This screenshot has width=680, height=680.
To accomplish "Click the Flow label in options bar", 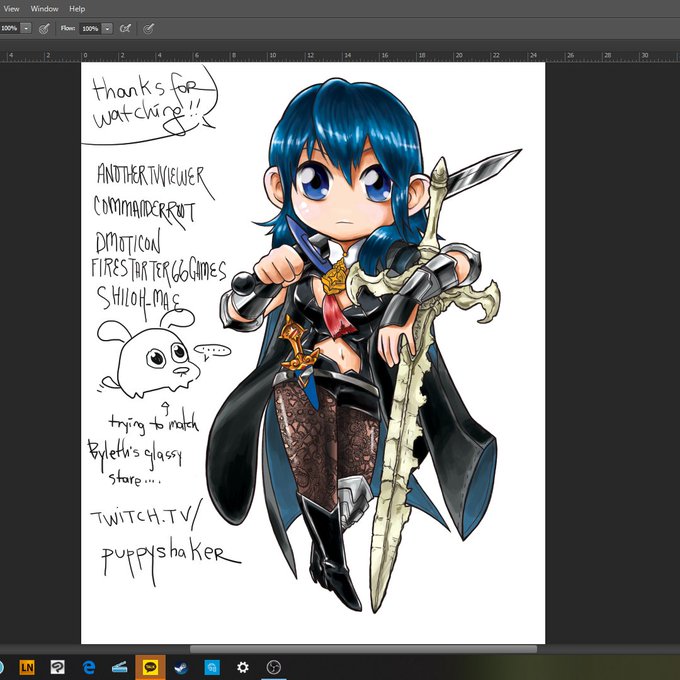I will 68,28.
